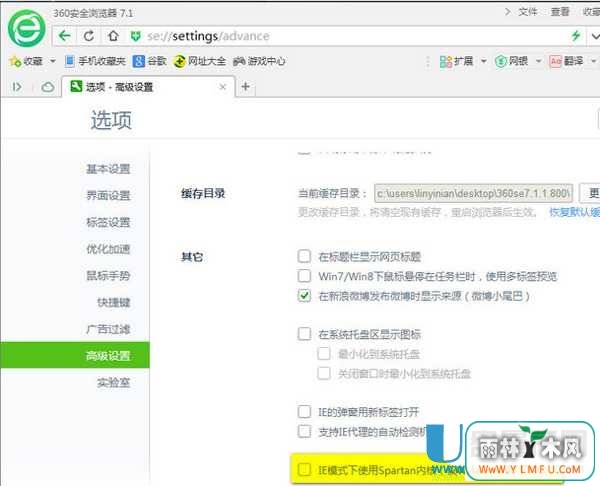Click the 网银 online banking icon

[x=501, y=61]
